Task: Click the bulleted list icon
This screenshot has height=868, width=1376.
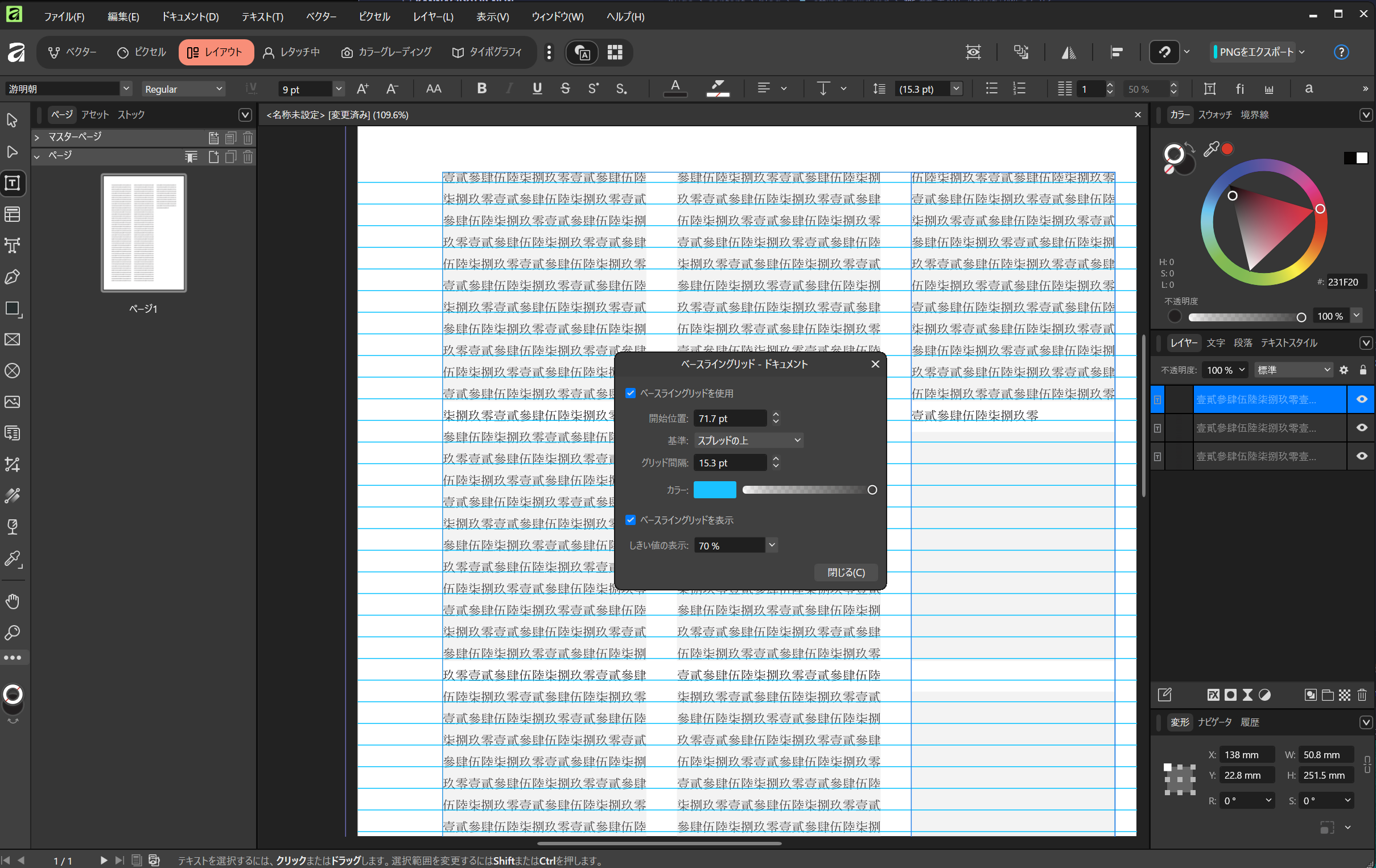Action: 991,89
